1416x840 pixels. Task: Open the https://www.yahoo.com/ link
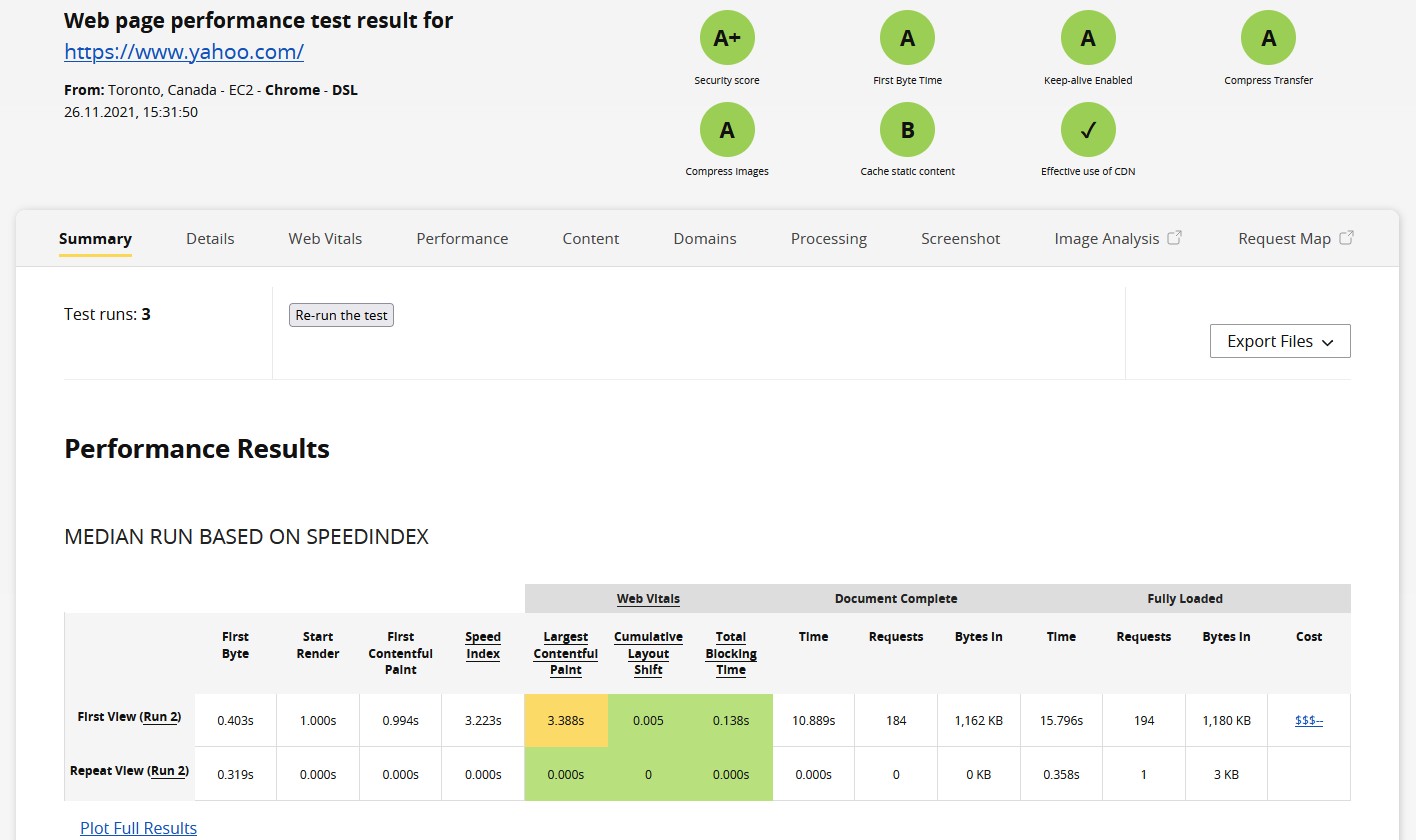click(184, 51)
